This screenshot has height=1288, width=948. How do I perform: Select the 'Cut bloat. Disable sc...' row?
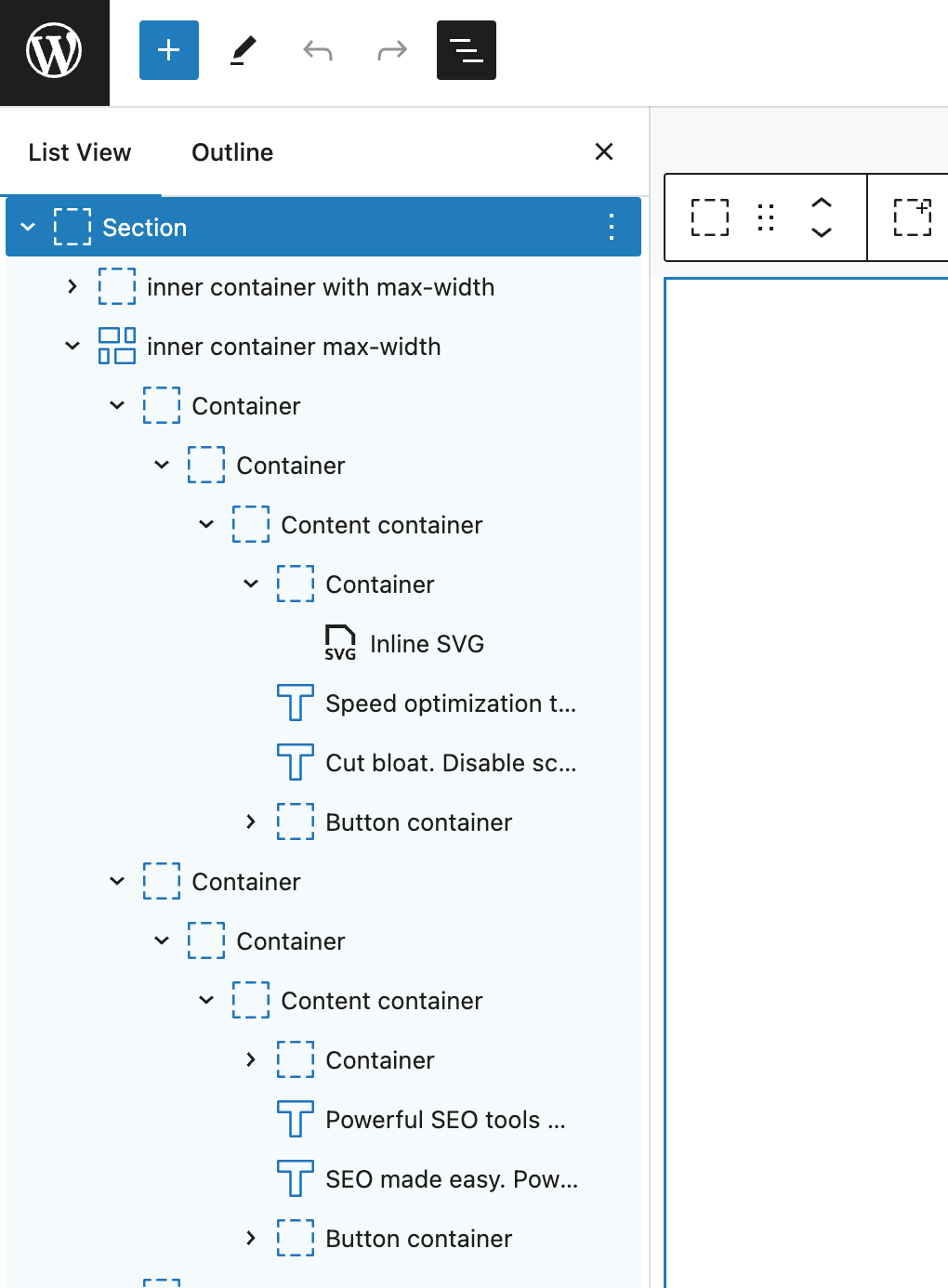click(x=323, y=762)
